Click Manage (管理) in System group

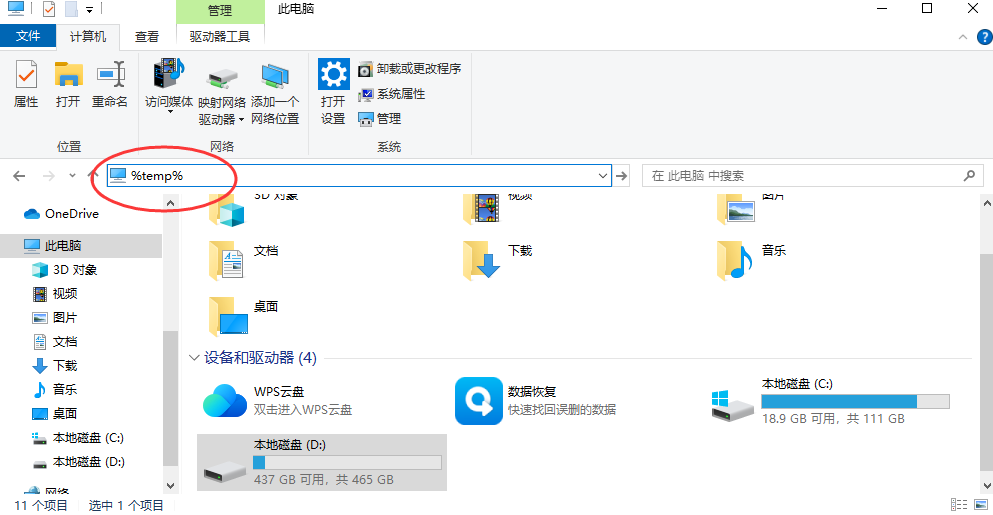(x=379, y=118)
